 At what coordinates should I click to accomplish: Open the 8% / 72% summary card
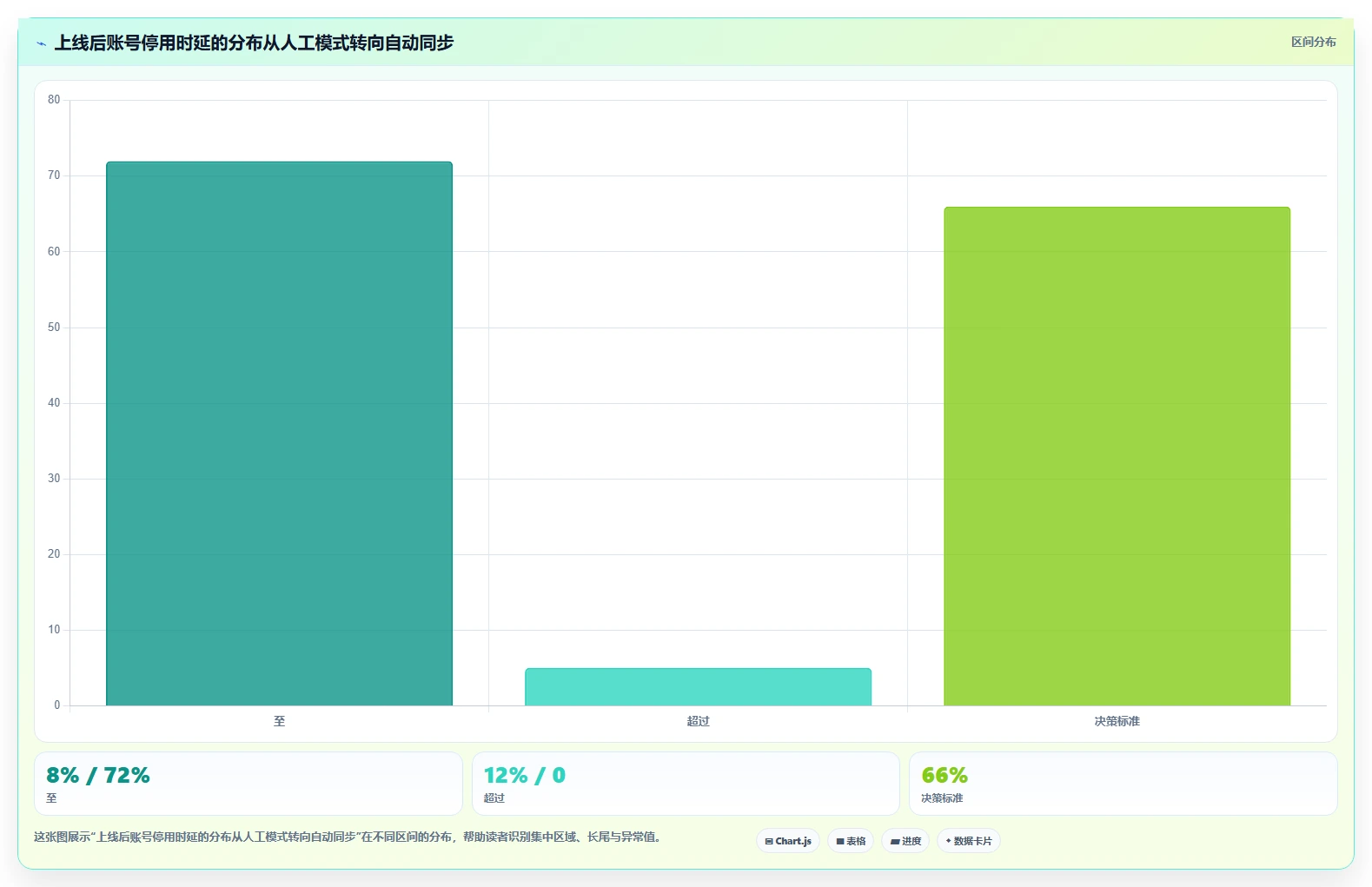click(248, 784)
